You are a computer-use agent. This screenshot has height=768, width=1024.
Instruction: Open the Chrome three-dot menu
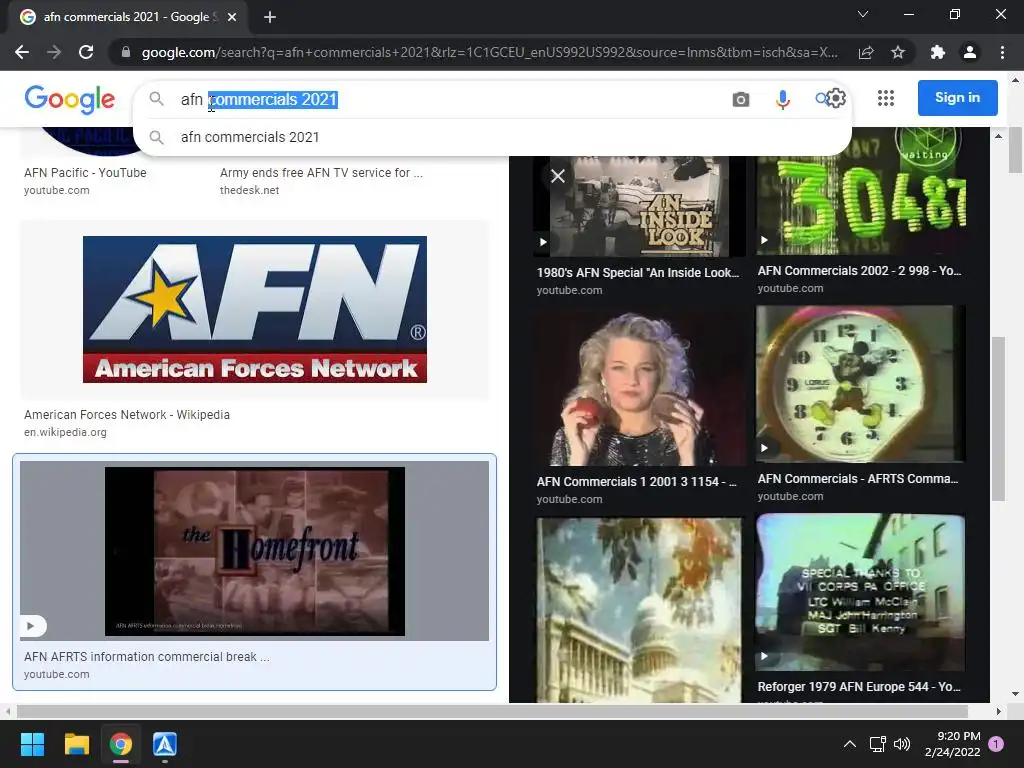(x=1002, y=52)
